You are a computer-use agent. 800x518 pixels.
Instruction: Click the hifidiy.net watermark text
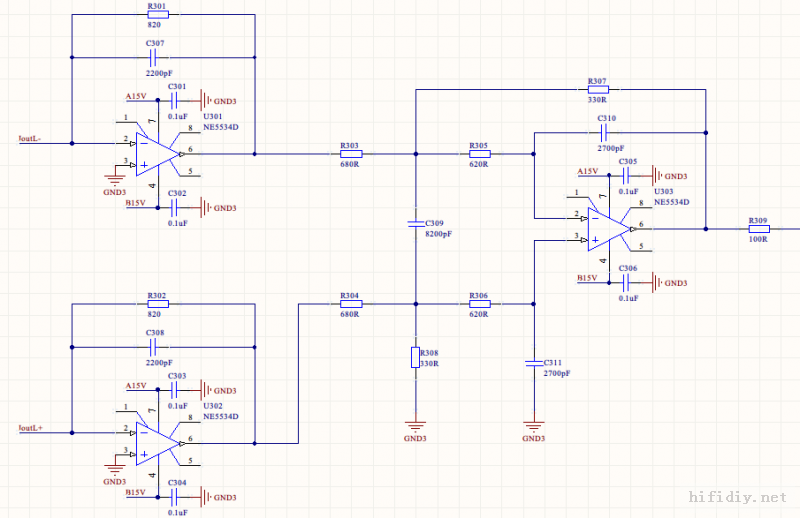(738, 497)
